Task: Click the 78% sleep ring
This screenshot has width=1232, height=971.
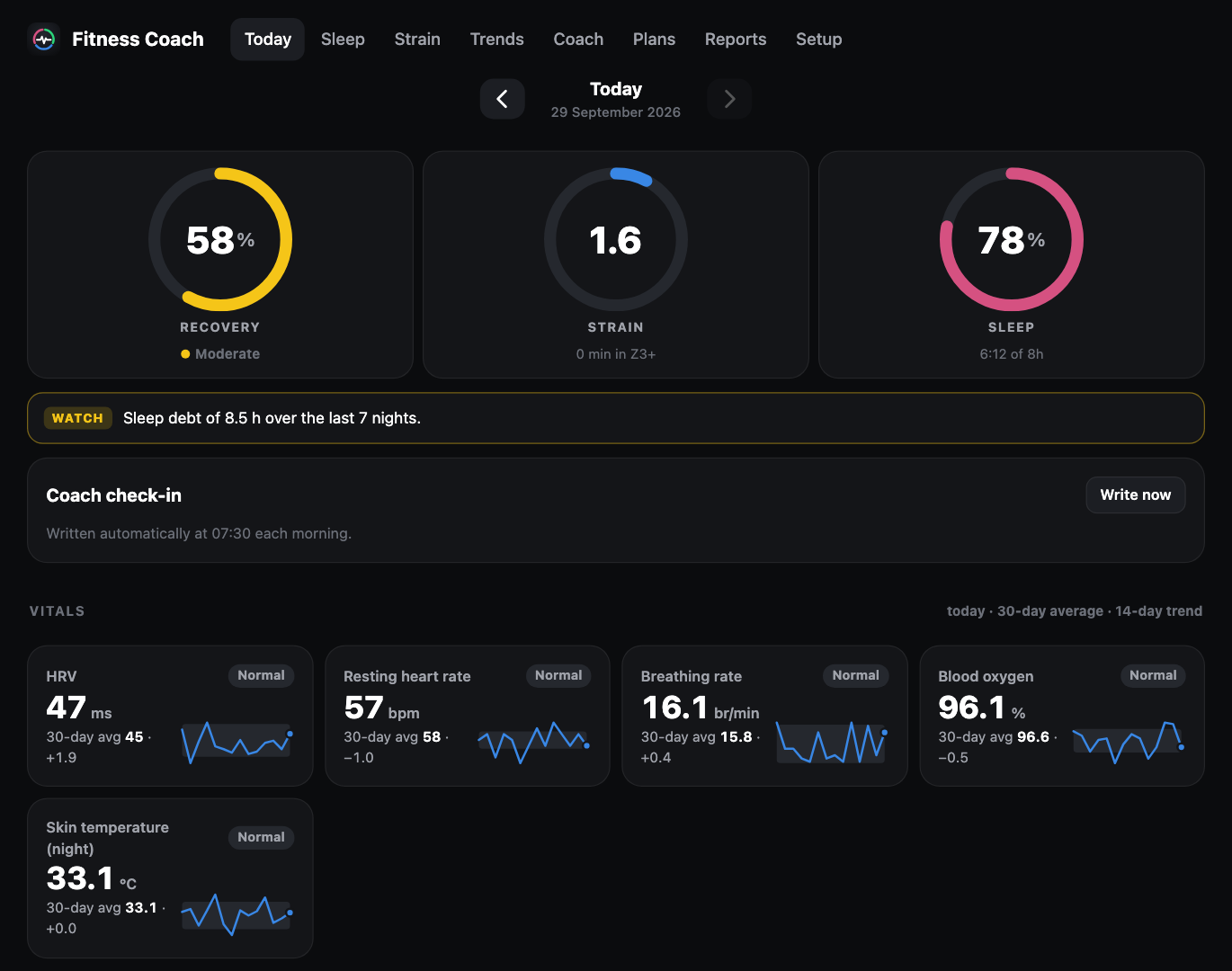Action: coord(1012,240)
